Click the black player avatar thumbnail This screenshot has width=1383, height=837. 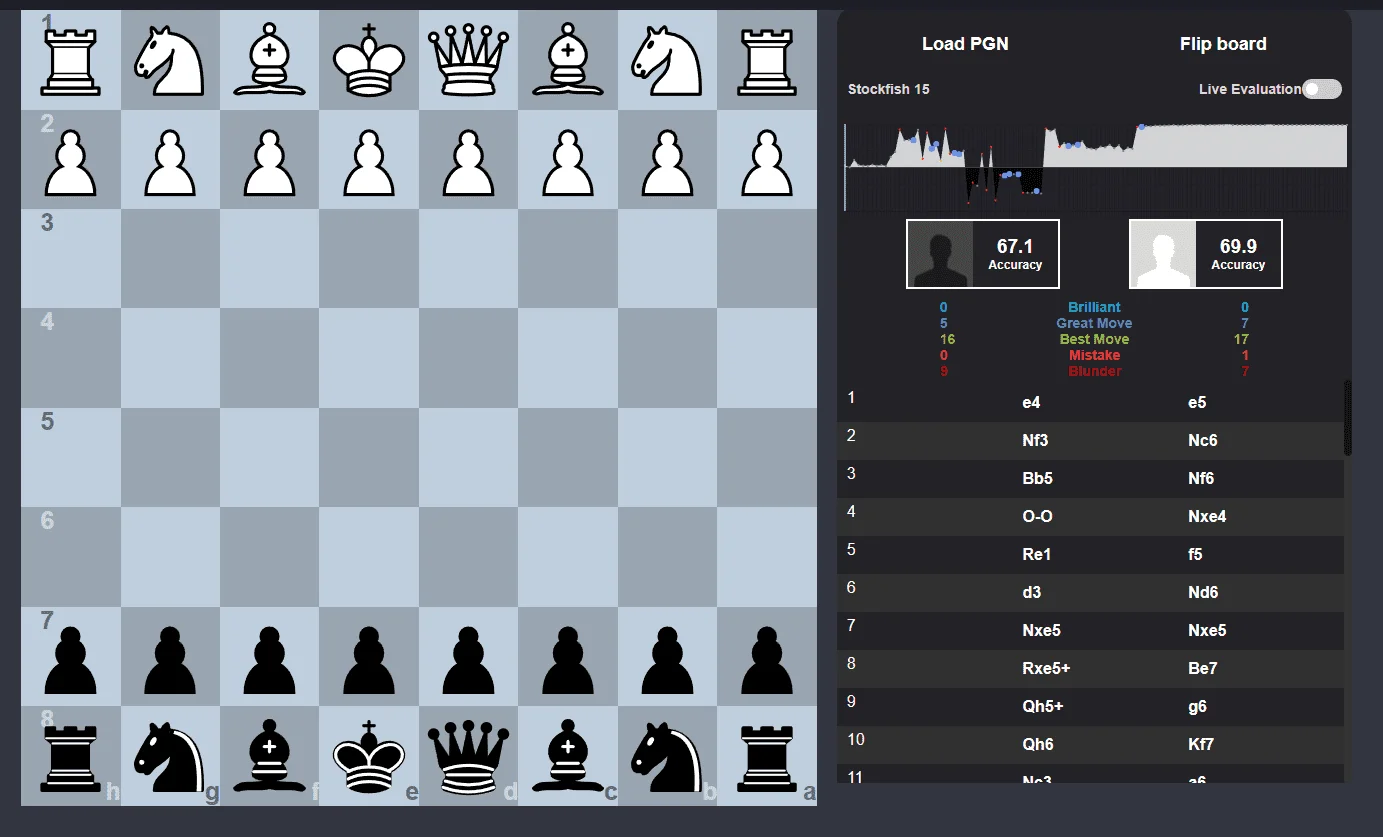tap(941, 254)
